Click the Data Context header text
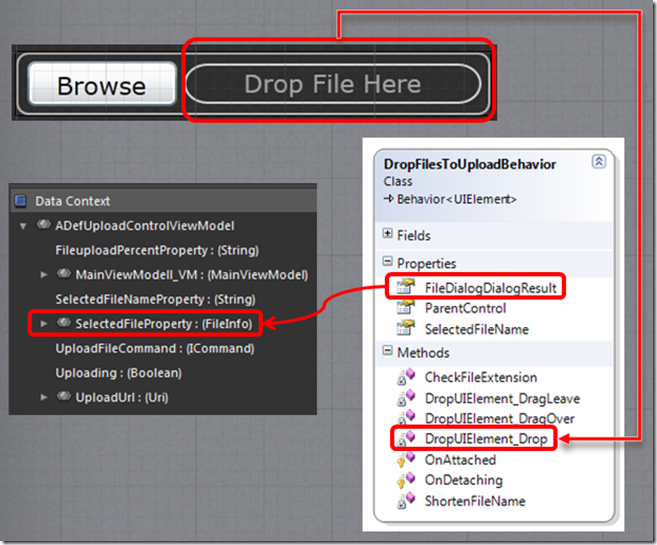 click(x=72, y=201)
